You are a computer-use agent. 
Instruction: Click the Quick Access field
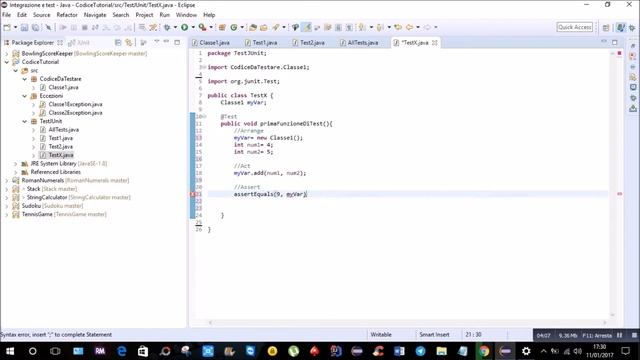tap(575, 27)
